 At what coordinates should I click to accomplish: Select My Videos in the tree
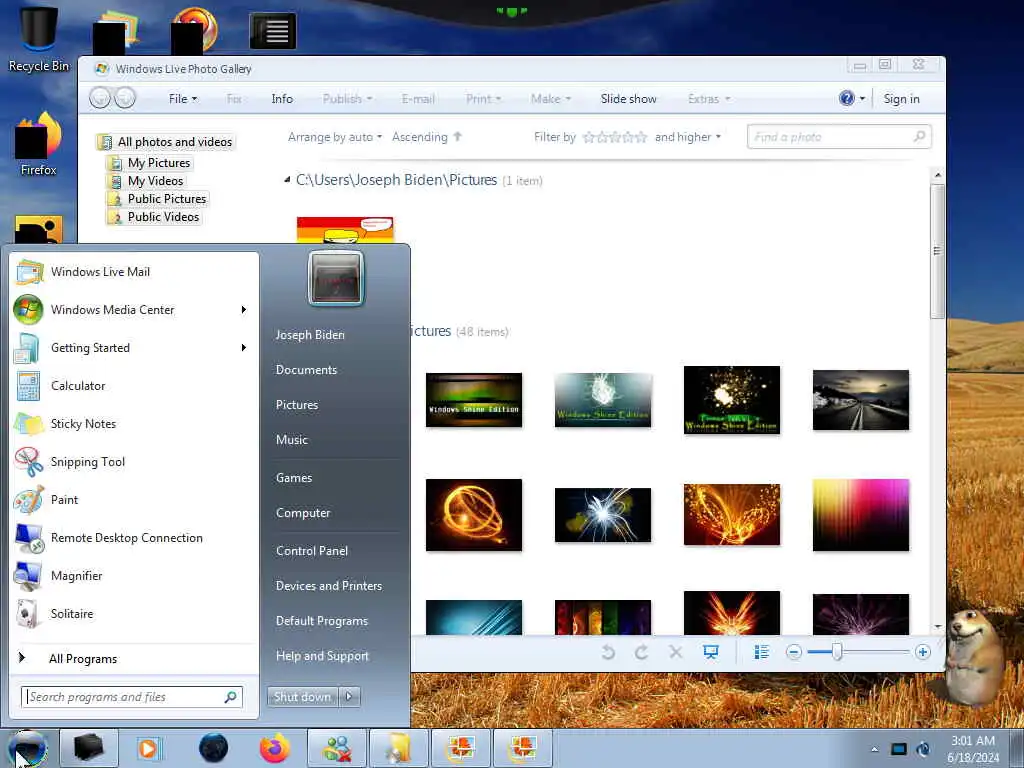[148, 181]
